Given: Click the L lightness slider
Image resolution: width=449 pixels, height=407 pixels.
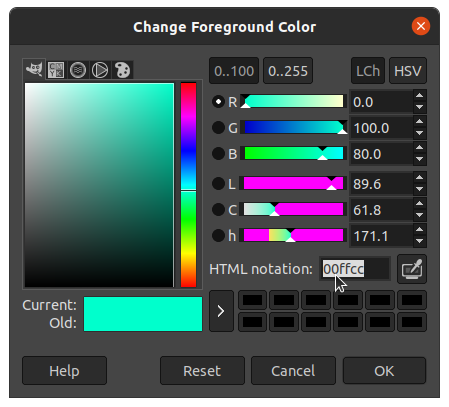Looking at the screenshot, I should 294,183.
